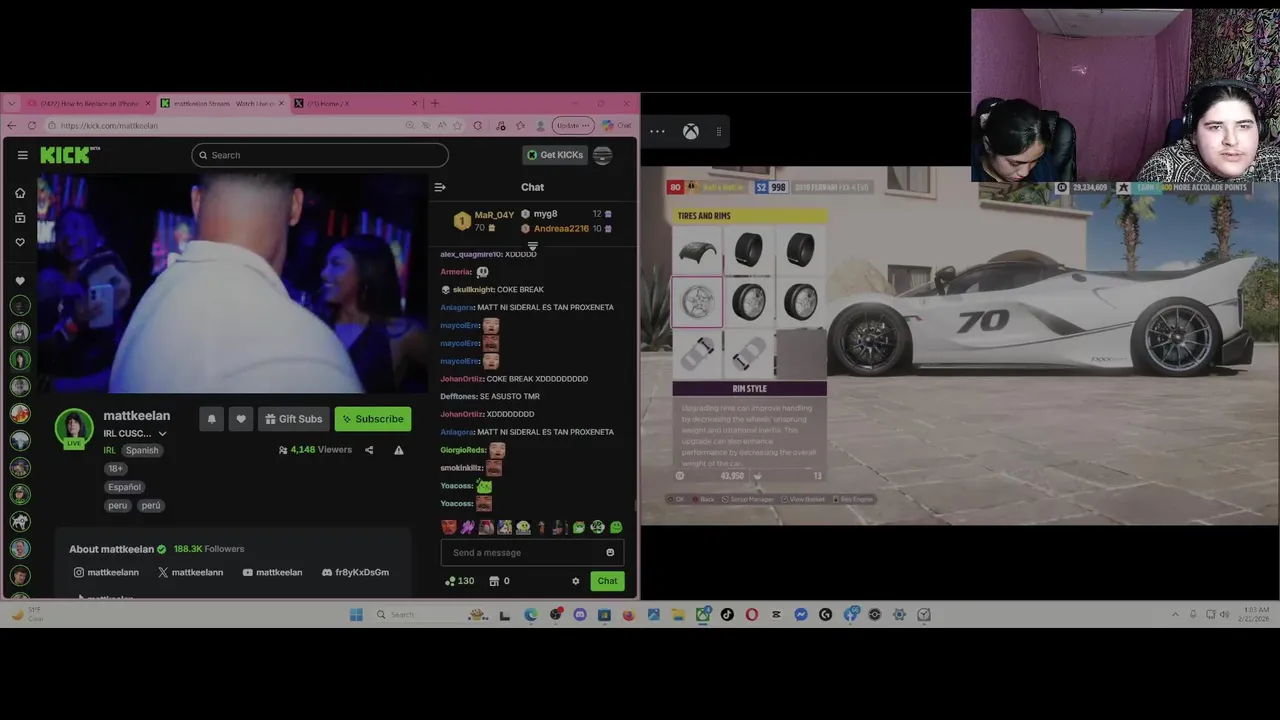This screenshot has width=1280, height=720.
Task: Report stream via warning triangle icon
Action: [x=399, y=450]
